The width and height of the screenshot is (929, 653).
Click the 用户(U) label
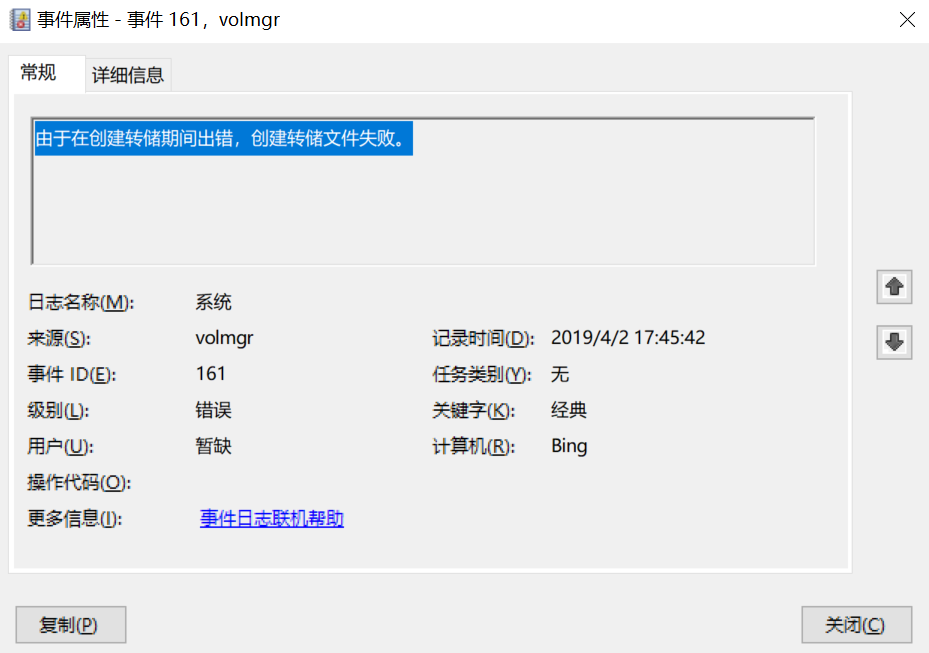coord(60,446)
